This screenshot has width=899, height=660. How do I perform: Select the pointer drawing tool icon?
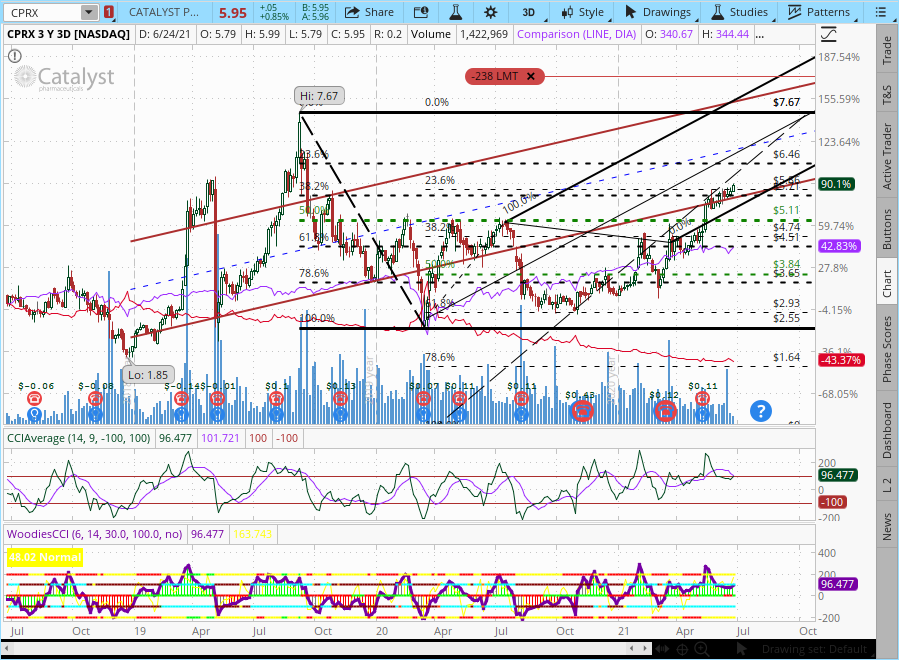tap(741, 649)
